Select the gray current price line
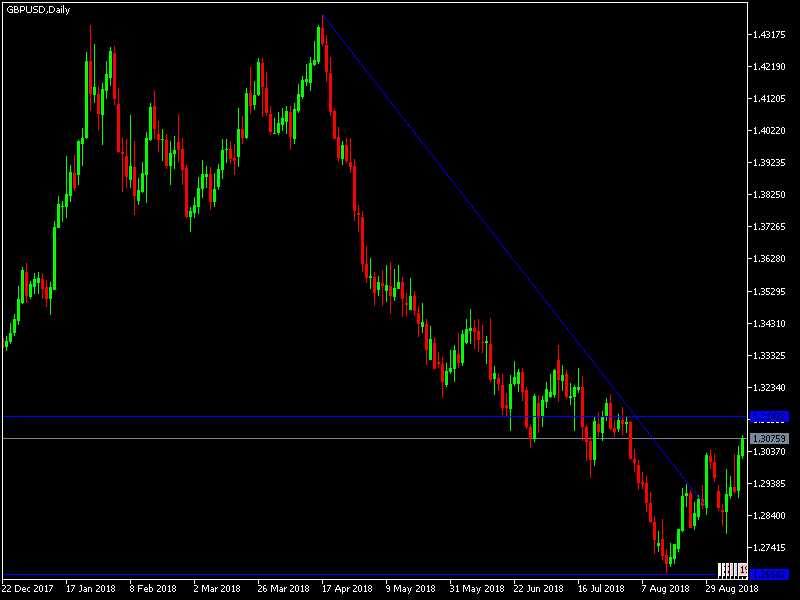Screen dimensions: 800x600 pyautogui.click(x=375, y=438)
